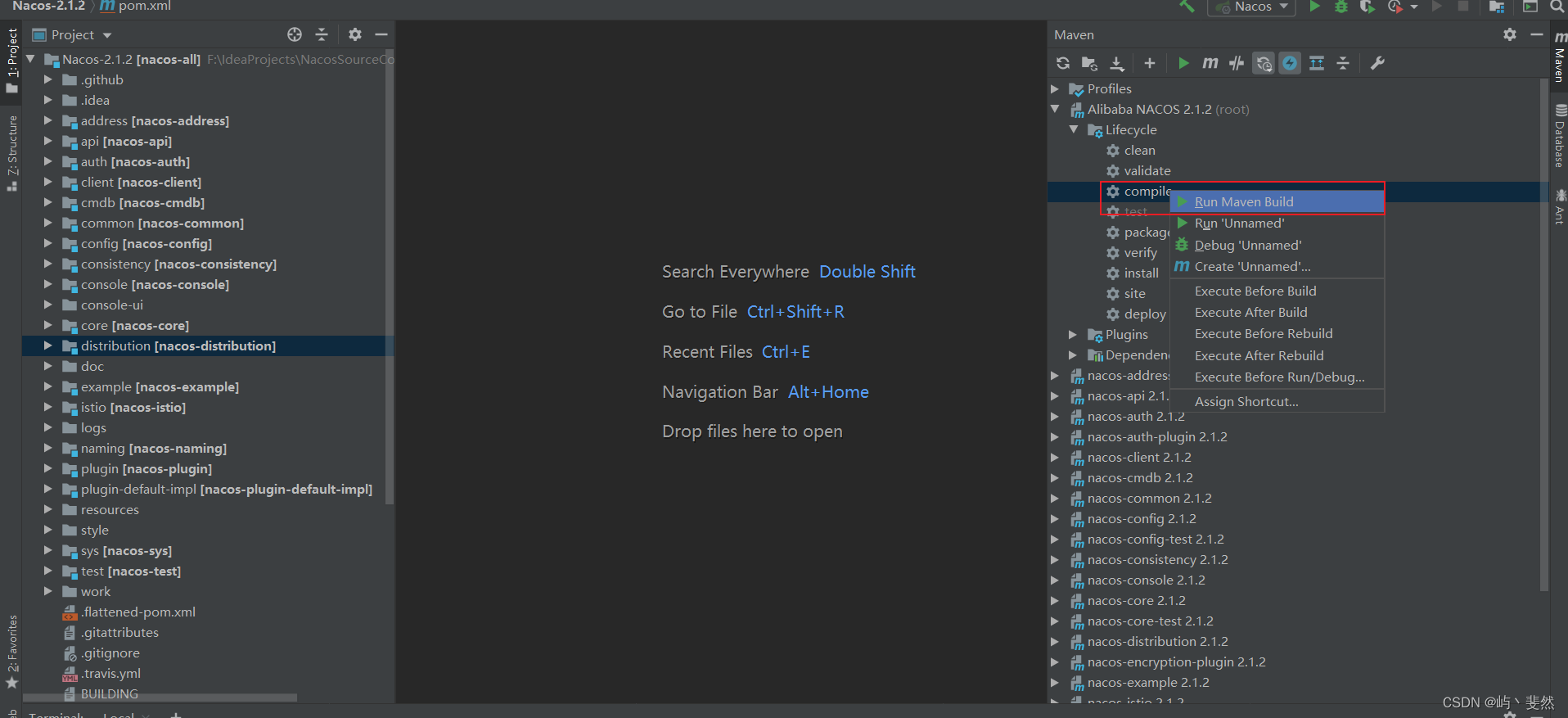Viewport: 1568px width, 718px height.
Task: Click Project panel vertical scrollbar
Action: (390, 278)
